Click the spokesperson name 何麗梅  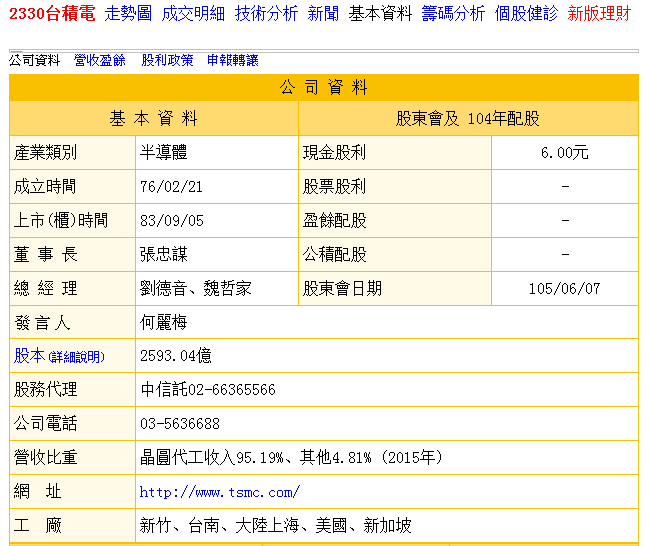163,322
